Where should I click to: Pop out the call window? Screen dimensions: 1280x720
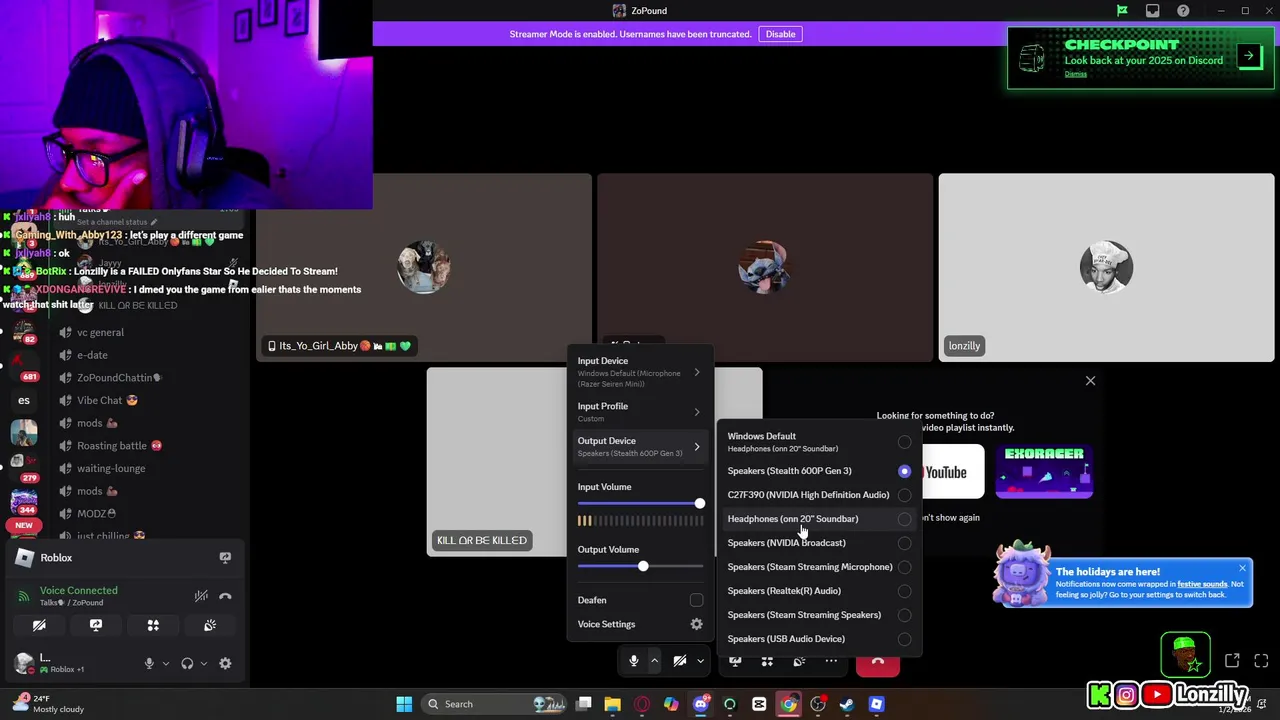pyautogui.click(x=1232, y=661)
